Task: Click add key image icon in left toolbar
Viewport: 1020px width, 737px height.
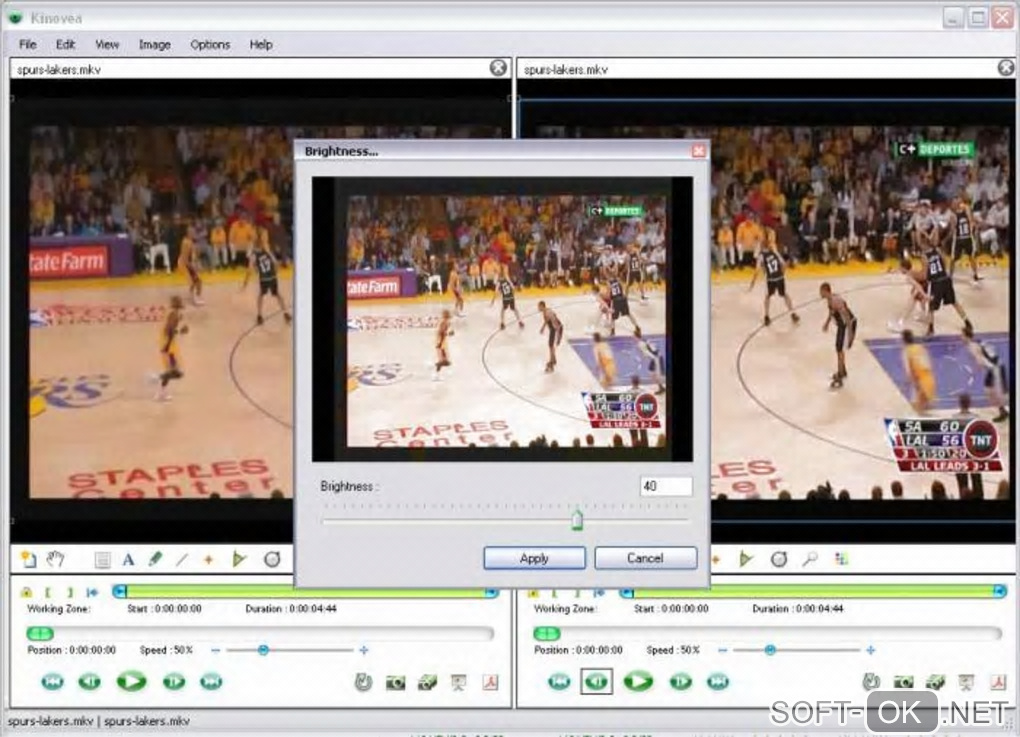Action: coord(28,559)
